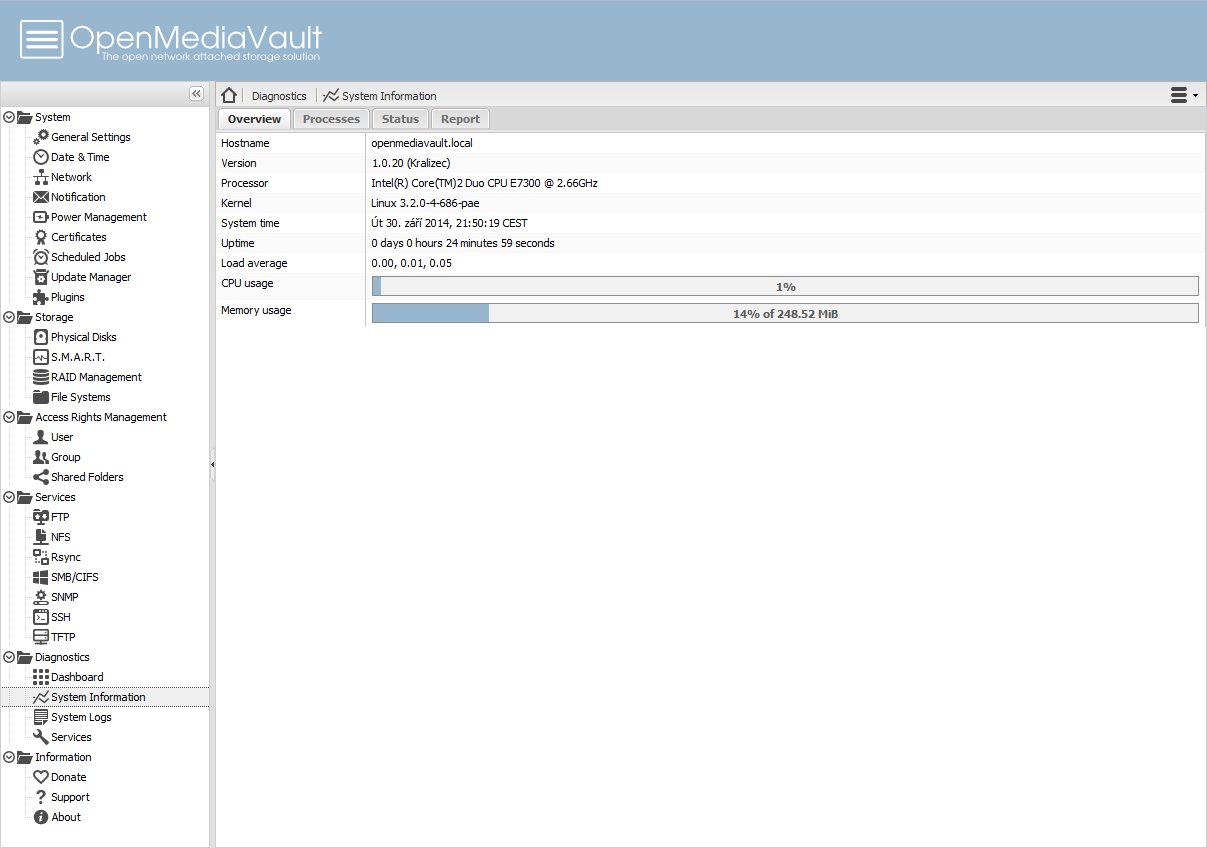Open Power Management settings

click(98, 217)
